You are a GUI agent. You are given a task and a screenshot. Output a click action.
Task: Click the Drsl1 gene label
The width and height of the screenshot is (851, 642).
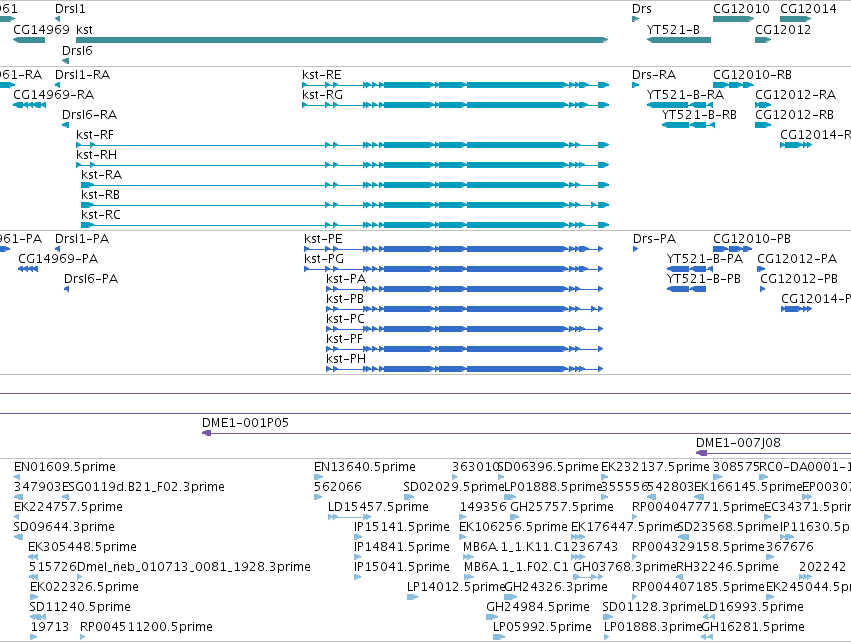point(70,9)
